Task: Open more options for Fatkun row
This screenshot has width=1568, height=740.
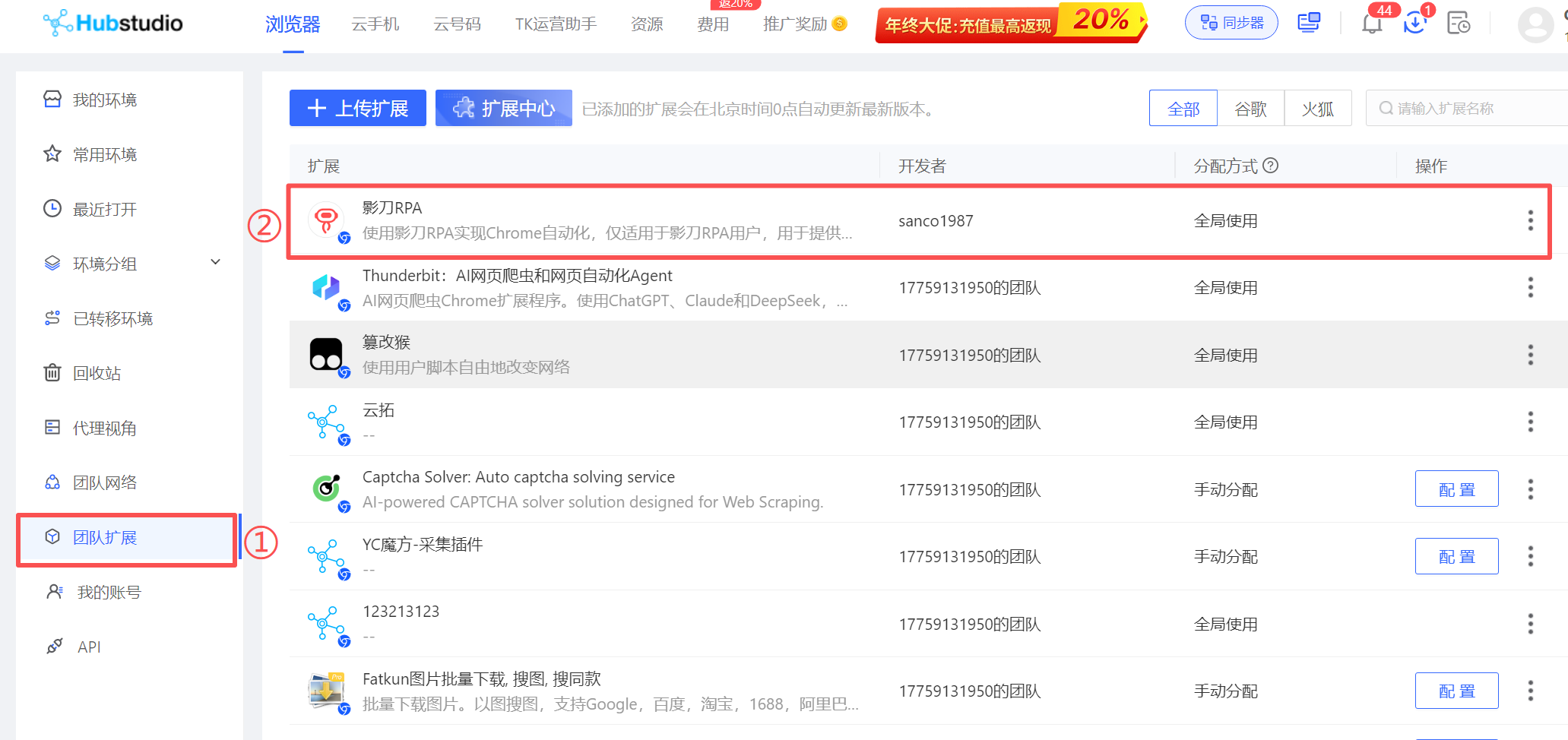Action: pyautogui.click(x=1531, y=691)
